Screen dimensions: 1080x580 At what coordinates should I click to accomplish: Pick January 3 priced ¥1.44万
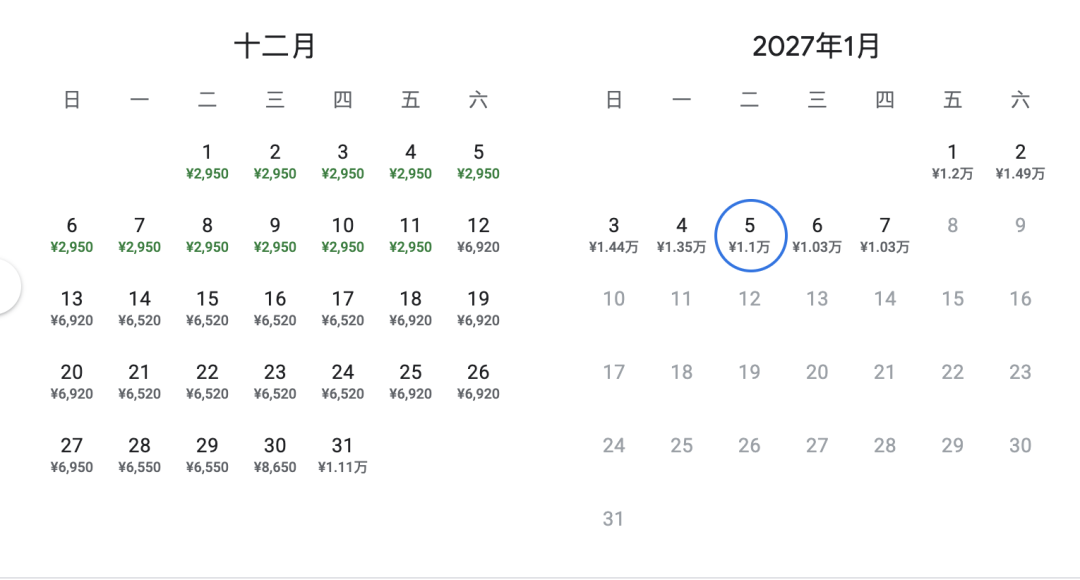pos(614,235)
